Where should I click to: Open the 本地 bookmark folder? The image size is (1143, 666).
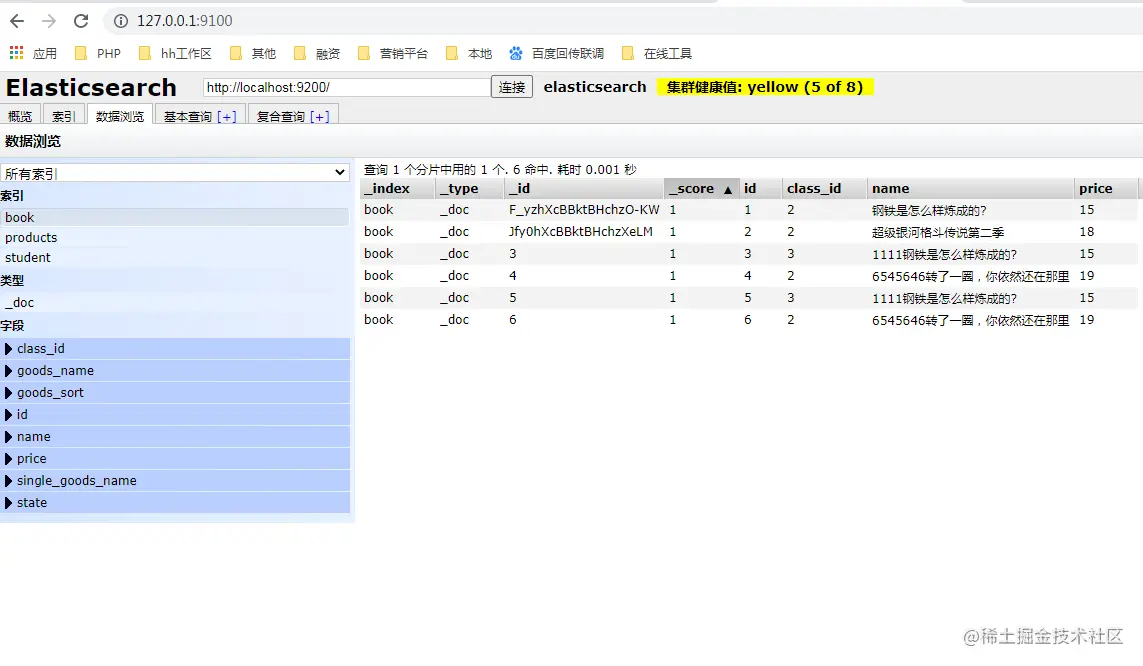[469, 53]
